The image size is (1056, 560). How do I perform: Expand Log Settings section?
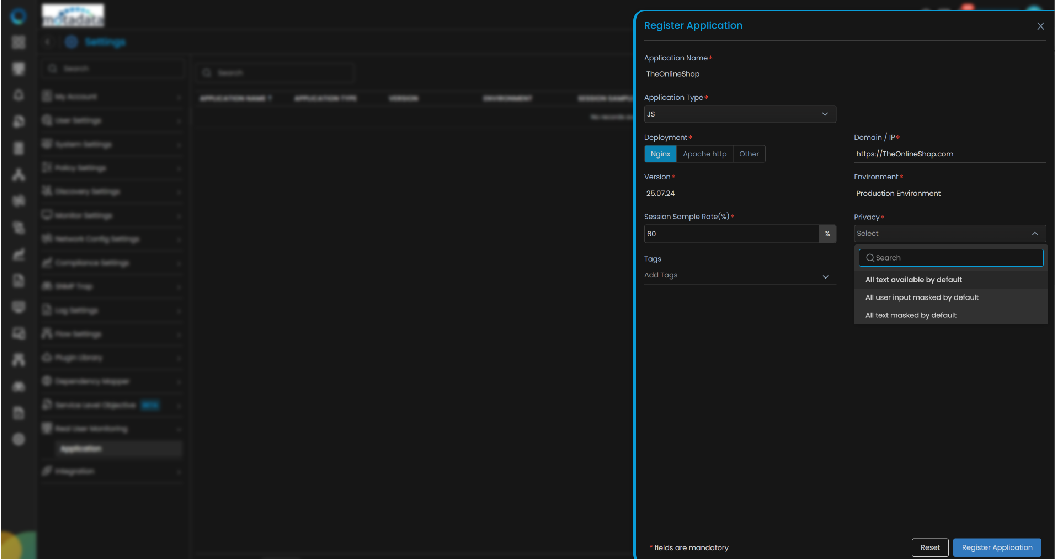(x=112, y=311)
